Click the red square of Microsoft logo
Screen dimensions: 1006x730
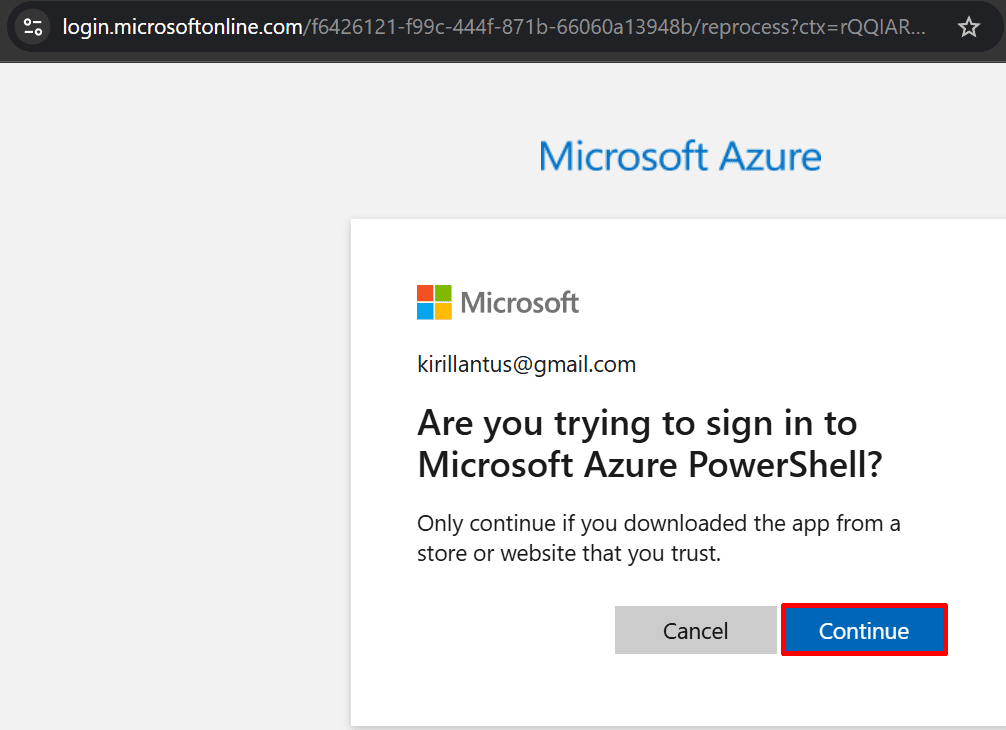(x=425, y=293)
